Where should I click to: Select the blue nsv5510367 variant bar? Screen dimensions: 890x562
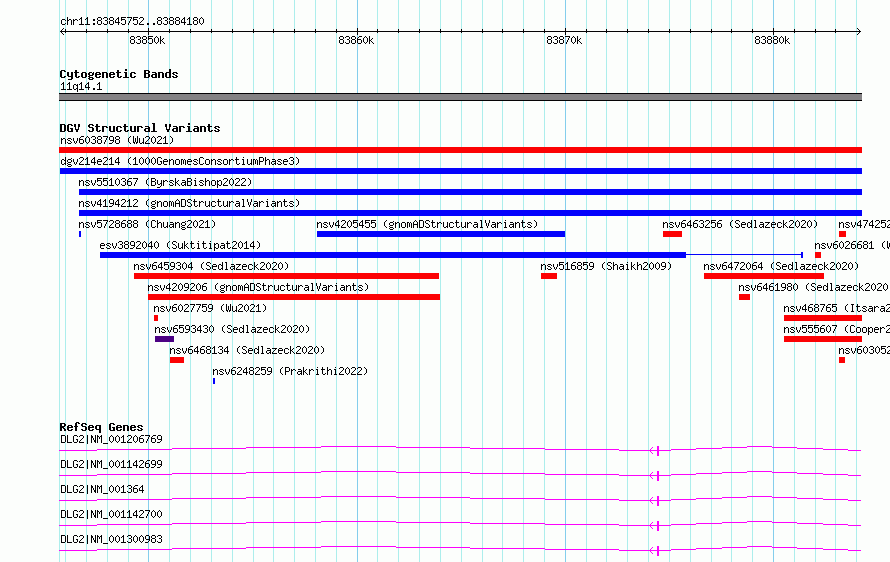click(471, 192)
